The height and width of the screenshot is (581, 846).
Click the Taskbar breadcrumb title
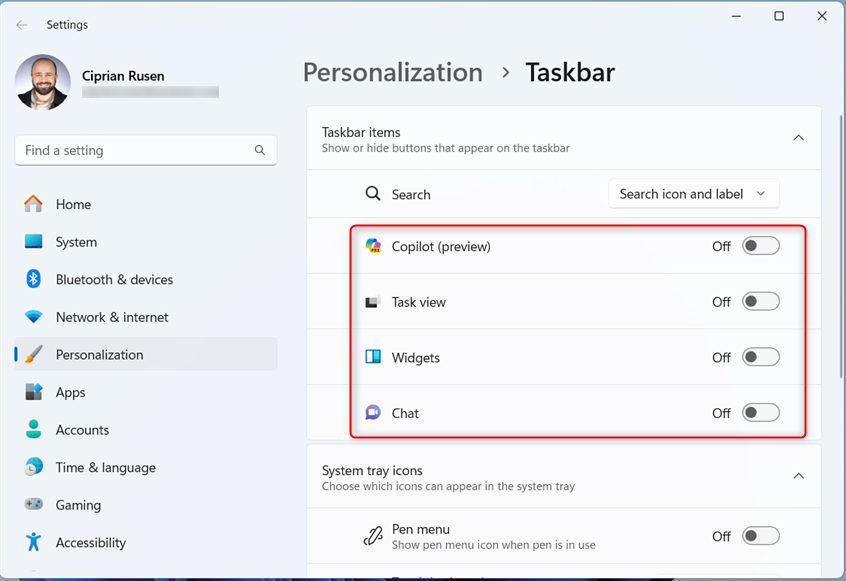click(x=570, y=73)
